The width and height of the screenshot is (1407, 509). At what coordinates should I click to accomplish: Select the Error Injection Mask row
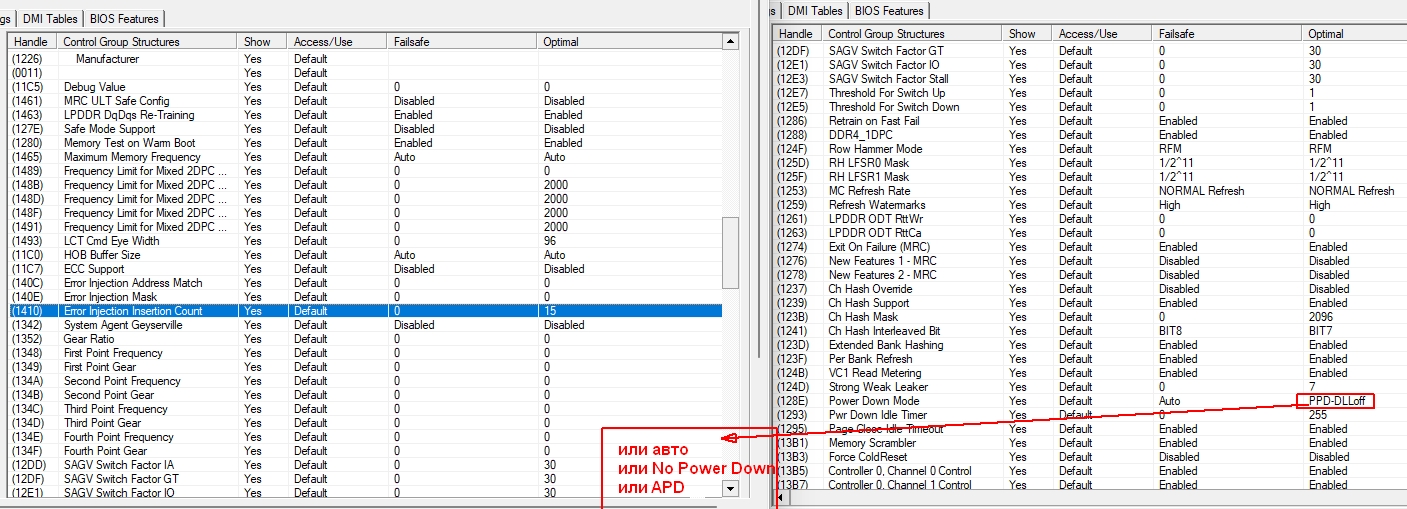click(x=365, y=297)
